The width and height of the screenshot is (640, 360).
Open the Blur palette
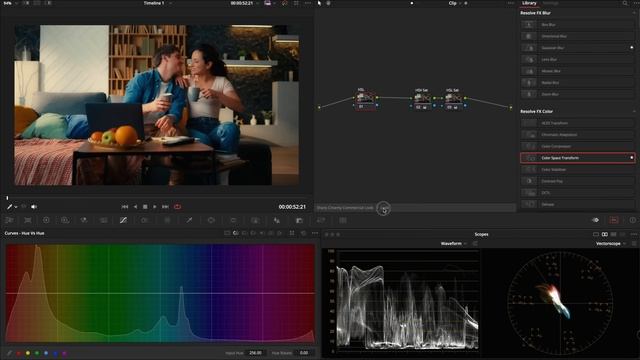coord(277,220)
